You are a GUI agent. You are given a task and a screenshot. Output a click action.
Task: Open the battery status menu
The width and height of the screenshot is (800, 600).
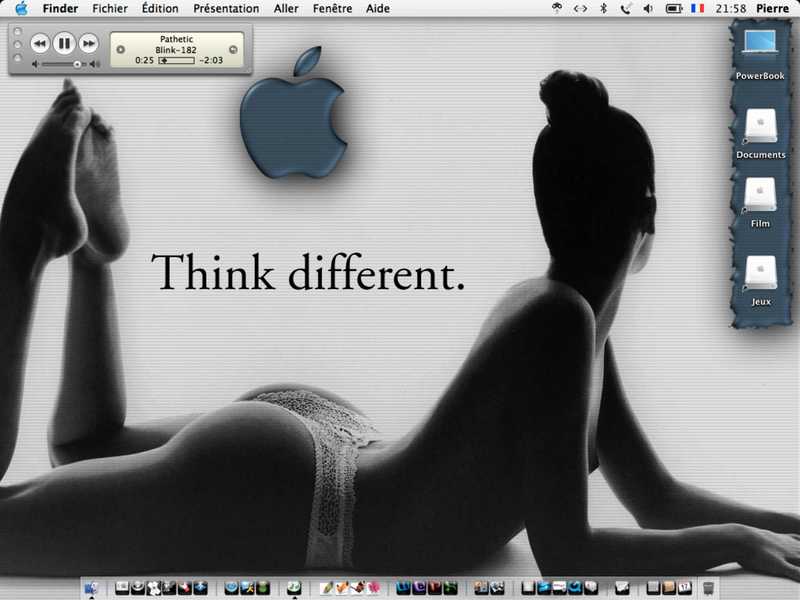674,8
